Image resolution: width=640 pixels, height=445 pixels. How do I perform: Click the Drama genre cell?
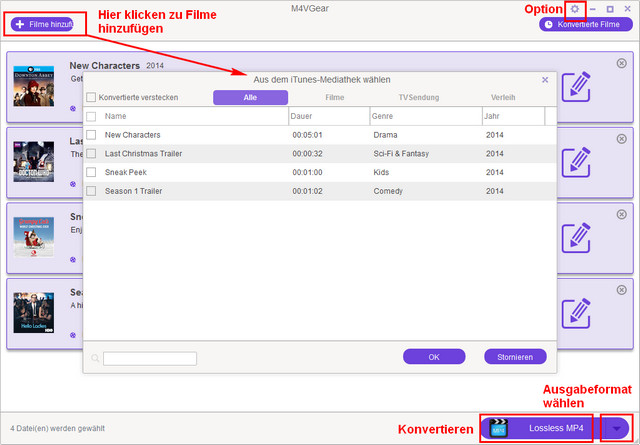click(385, 135)
